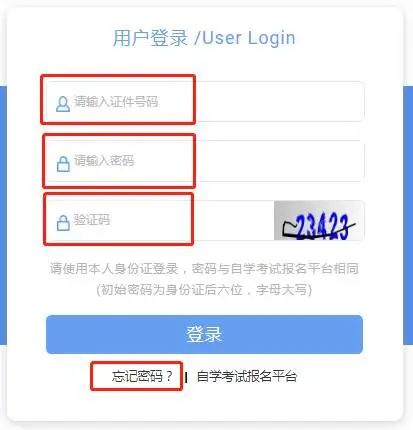Focus the 验证码 input field
The width and height of the screenshot is (413, 430).
point(159,220)
